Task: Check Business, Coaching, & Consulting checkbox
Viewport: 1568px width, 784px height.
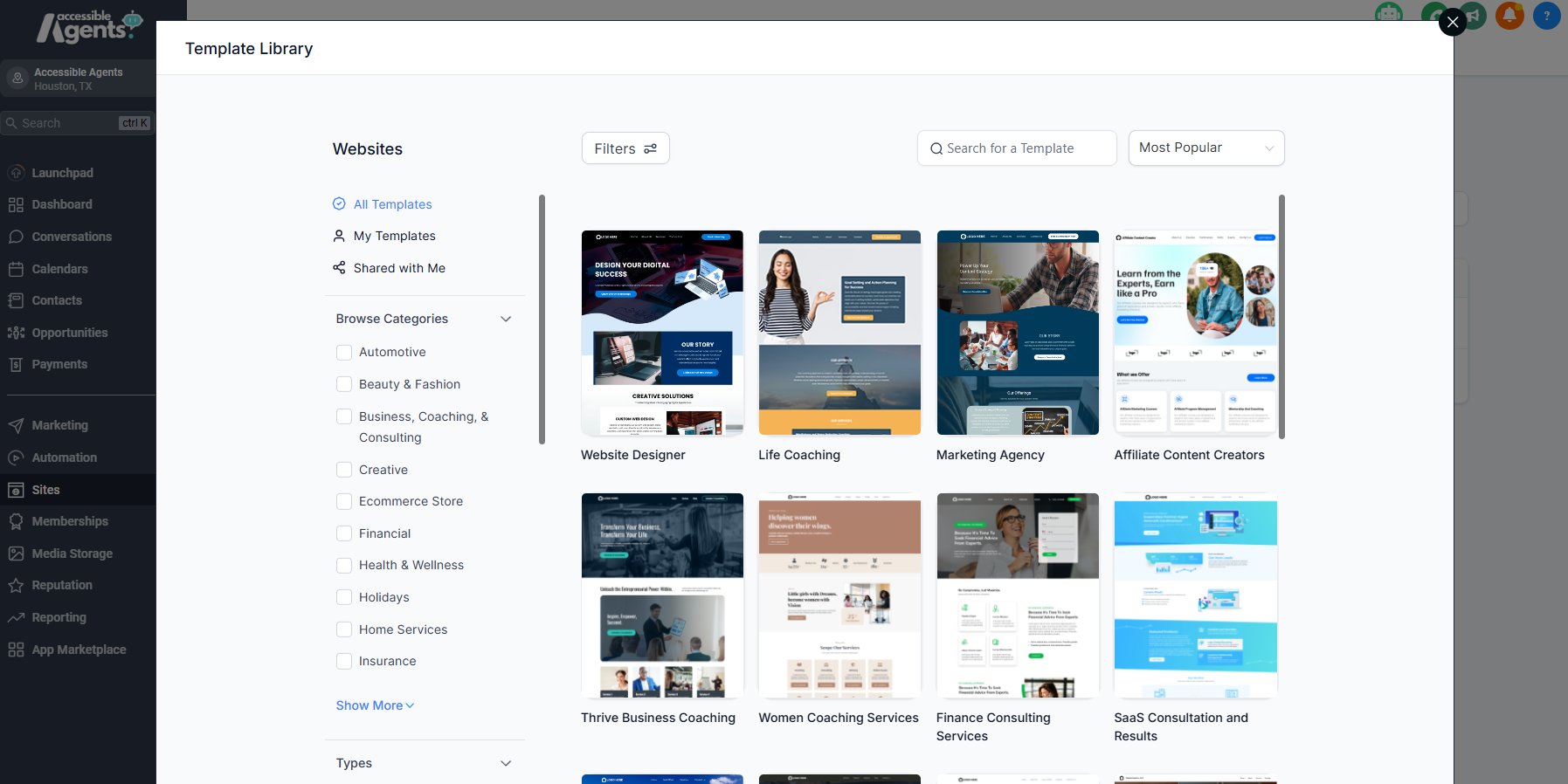Action: tap(344, 416)
